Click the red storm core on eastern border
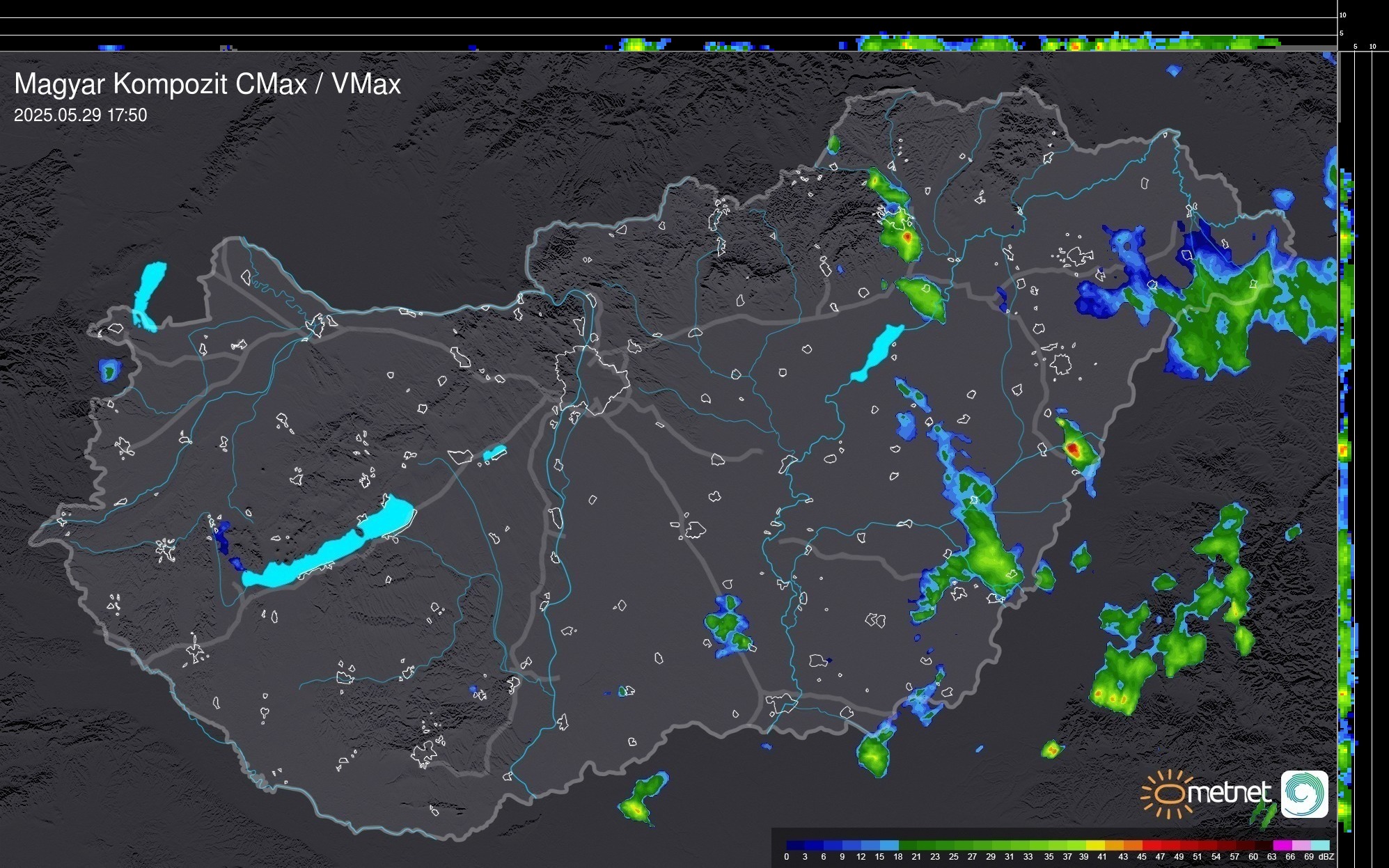Viewport: 1389px width, 868px height. click(x=1073, y=448)
